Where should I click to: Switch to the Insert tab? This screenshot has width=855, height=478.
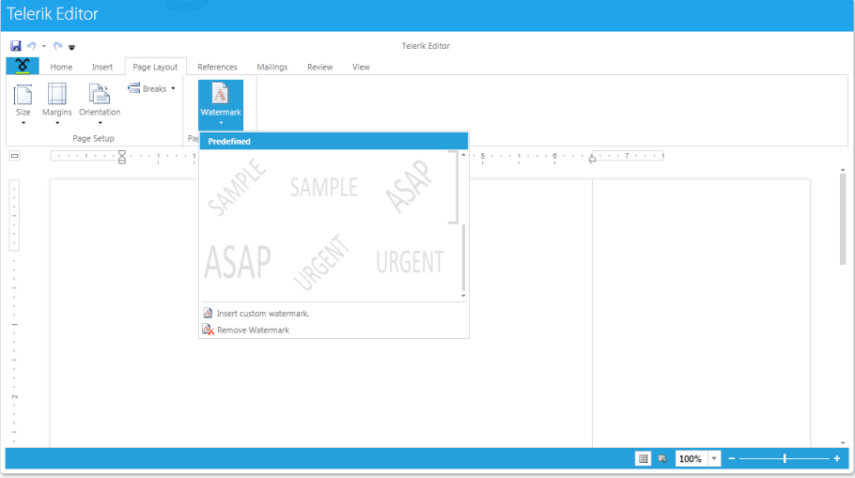pos(102,67)
